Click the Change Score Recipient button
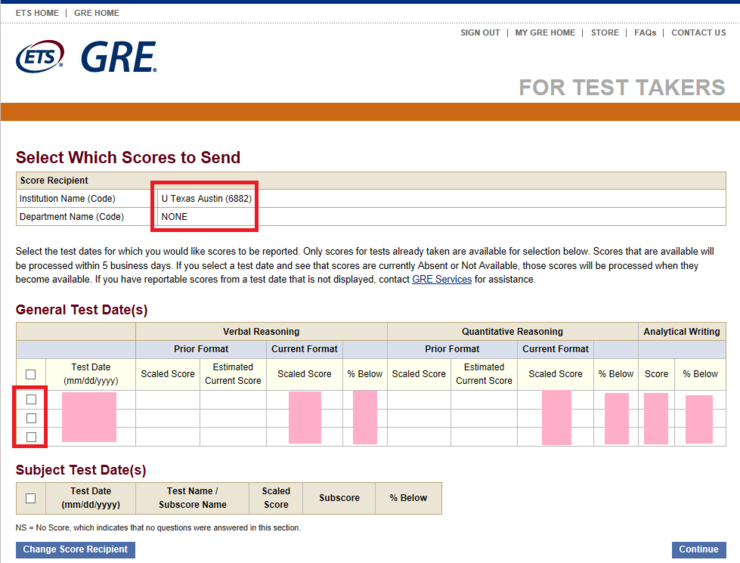The image size is (740, 563). click(76, 549)
